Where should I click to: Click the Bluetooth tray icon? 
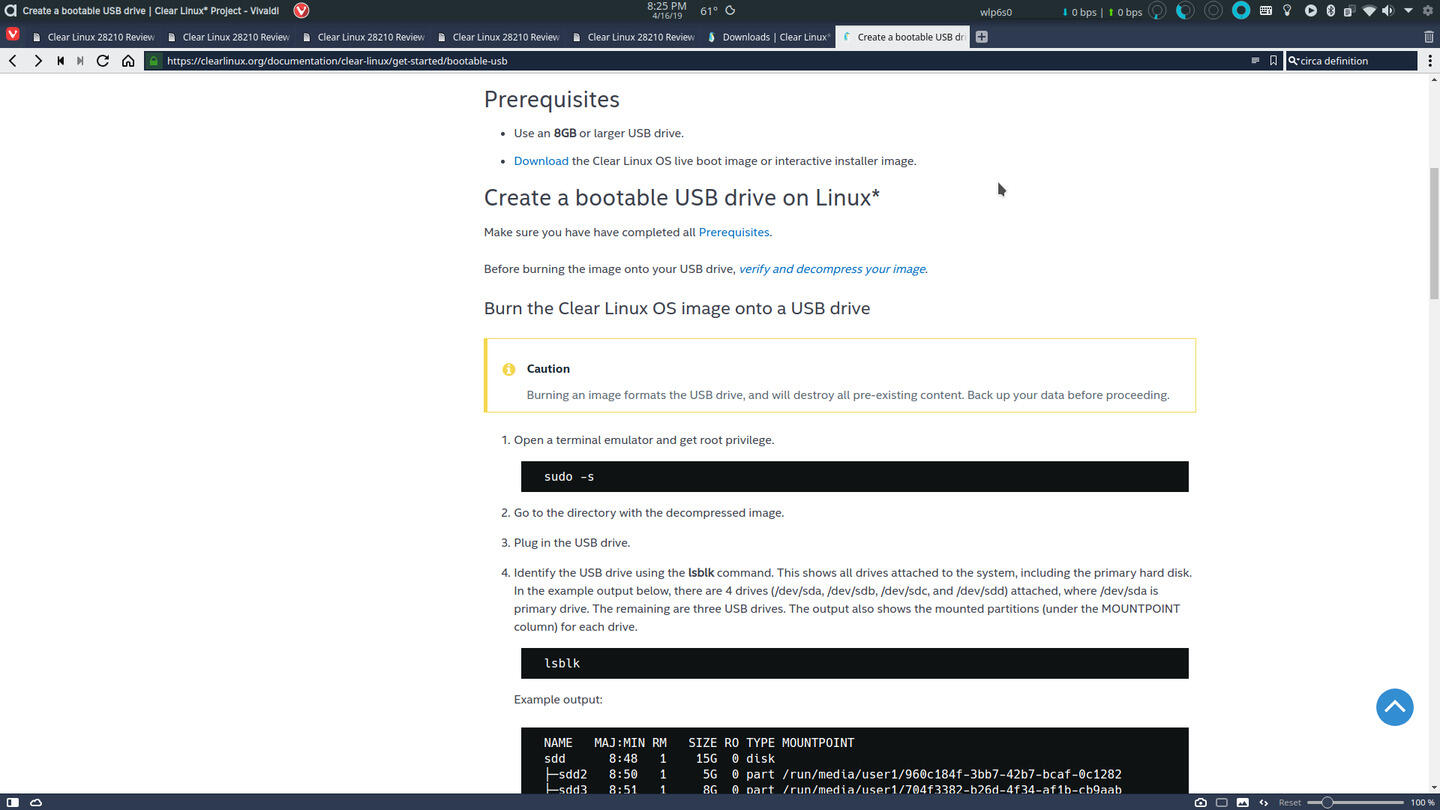(x=1330, y=11)
